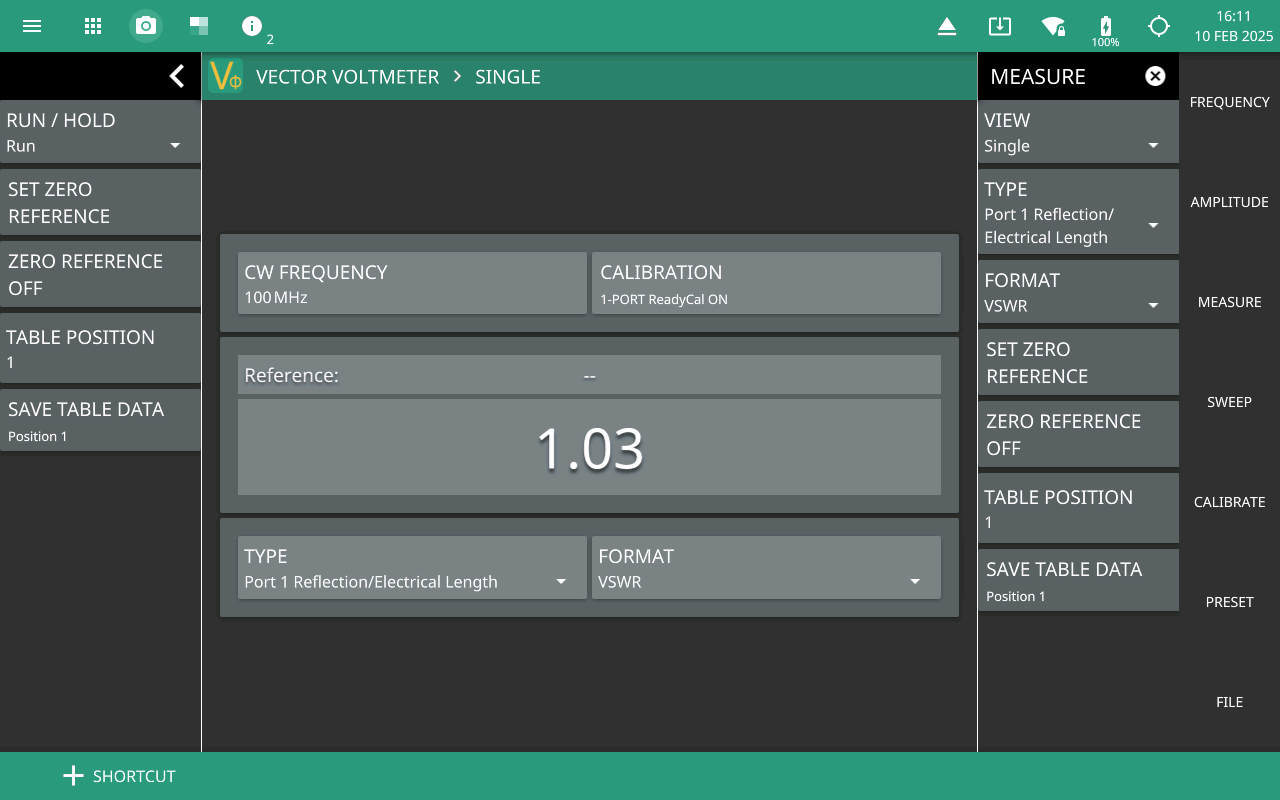This screenshot has height=800, width=1280.
Task: Click SAVE TABLE DATA in MEASURE panel
Action: pyautogui.click(x=1078, y=581)
